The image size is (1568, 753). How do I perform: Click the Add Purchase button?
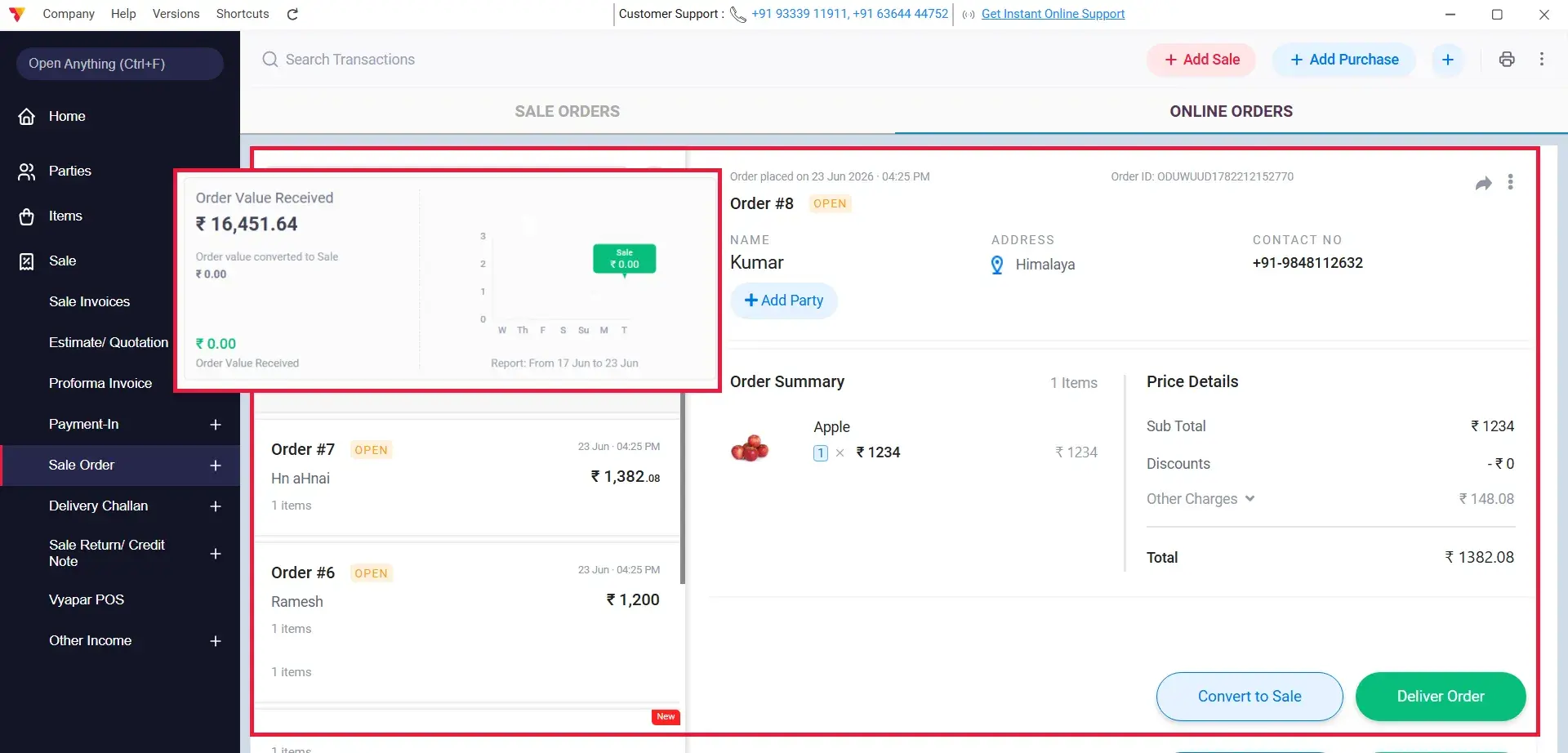click(1344, 60)
